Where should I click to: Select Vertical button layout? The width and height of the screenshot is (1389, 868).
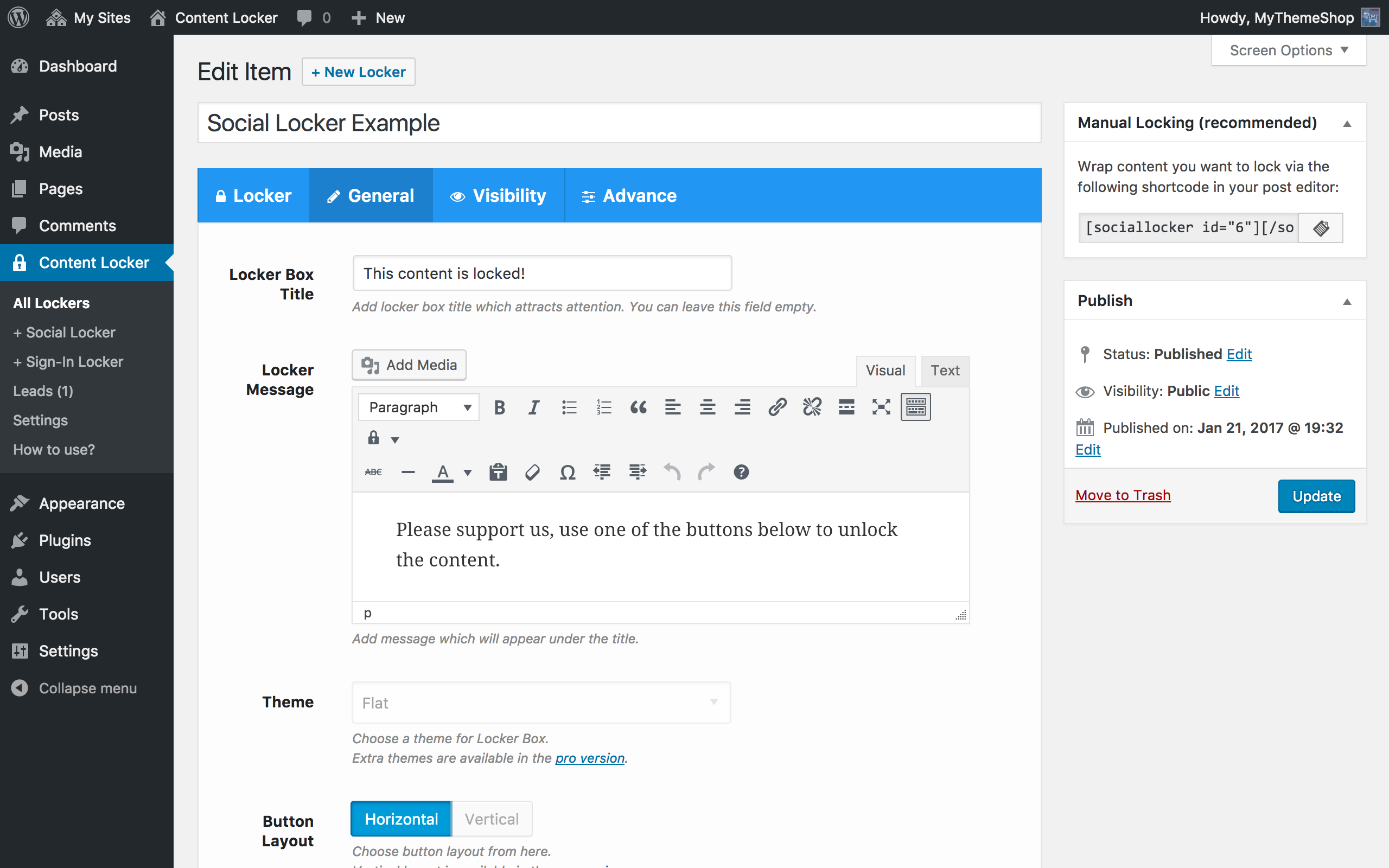[492, 819]
